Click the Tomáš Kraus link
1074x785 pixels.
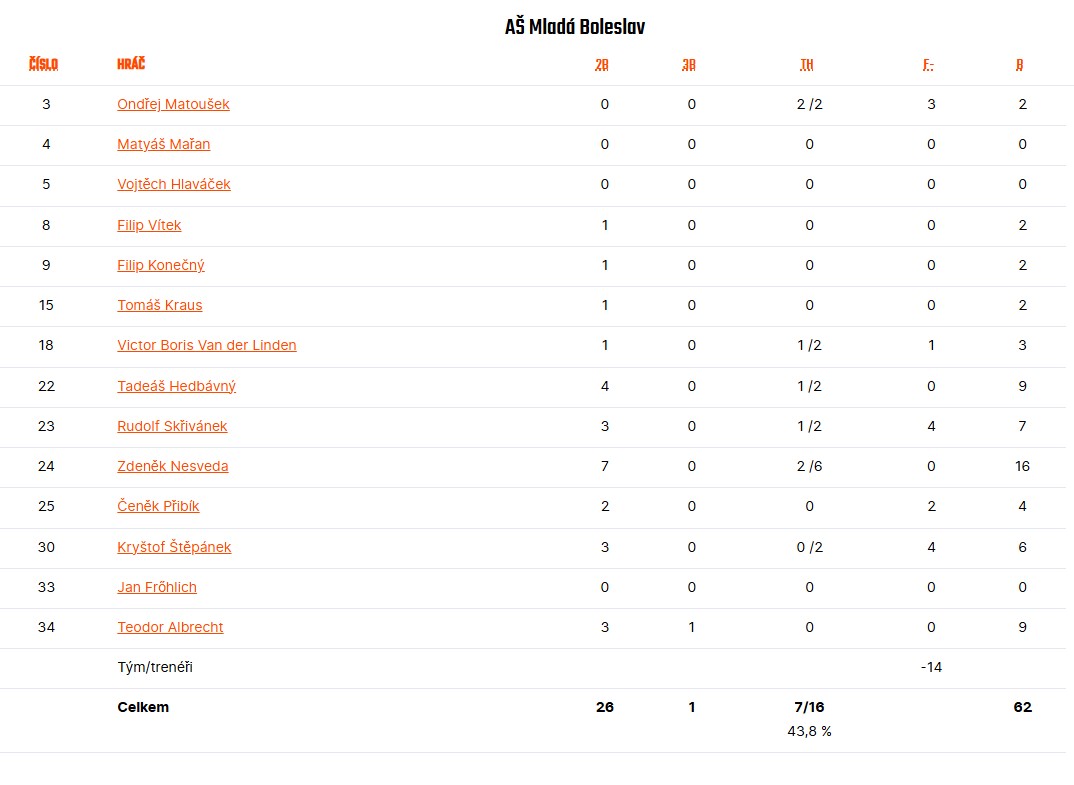pos(159,305)
